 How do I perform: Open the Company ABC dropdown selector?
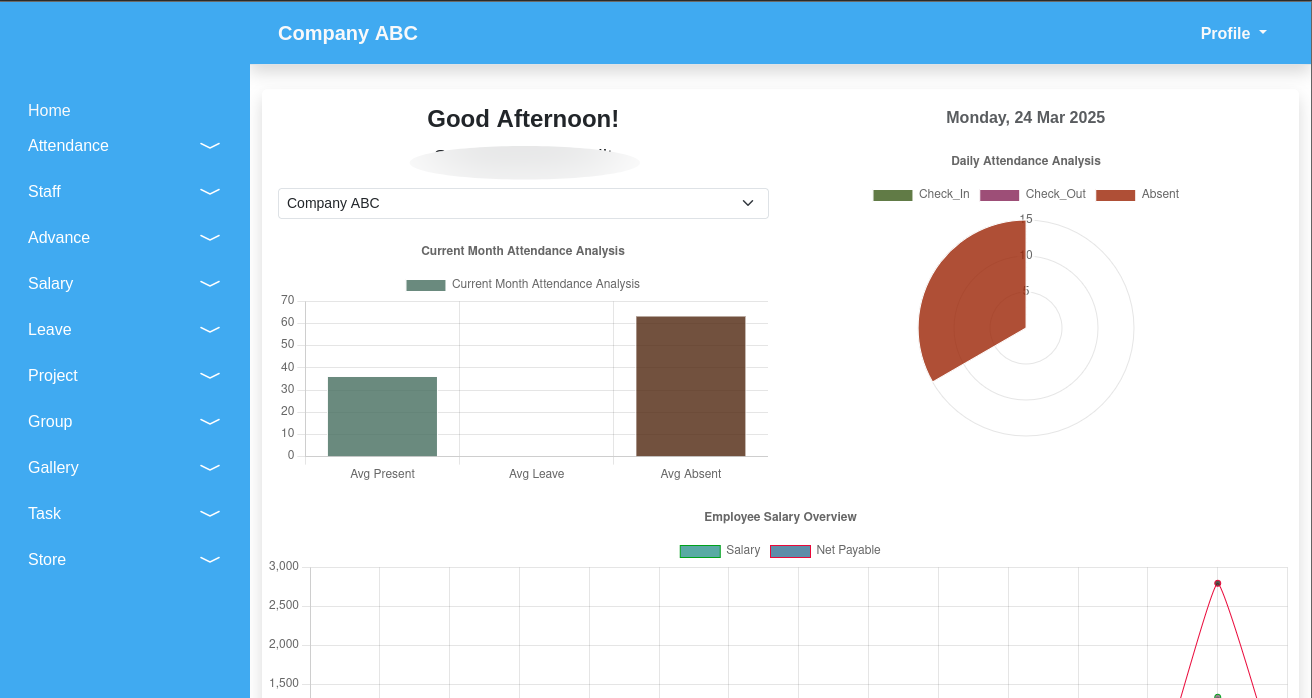point(523,203)
